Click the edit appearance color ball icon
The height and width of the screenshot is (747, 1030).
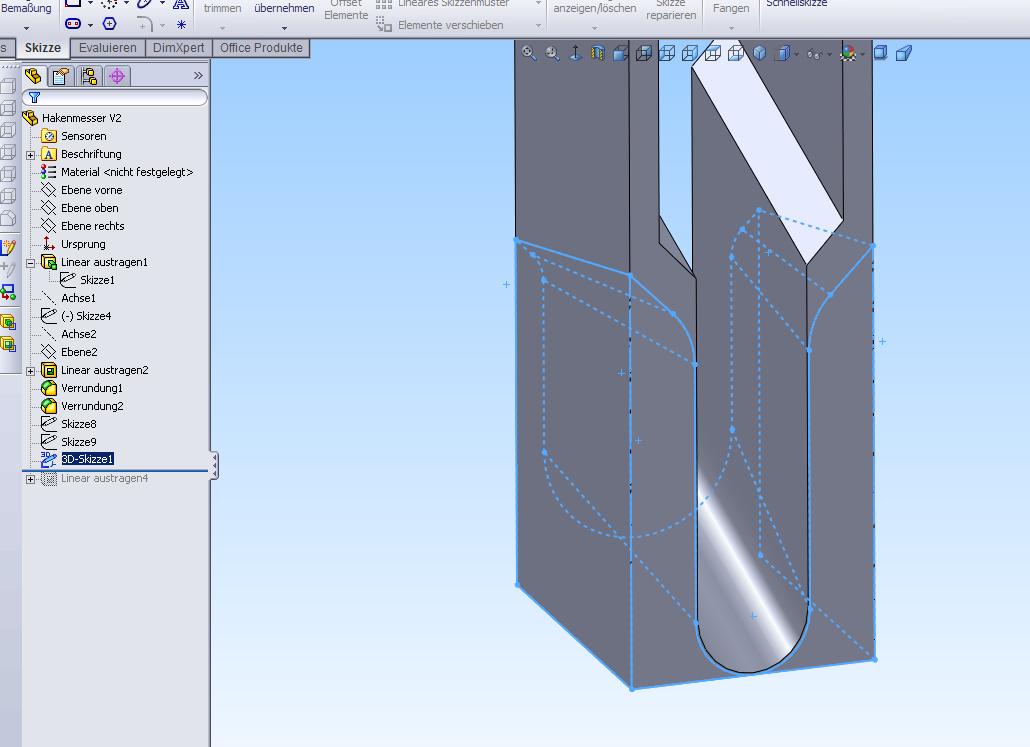848,53
